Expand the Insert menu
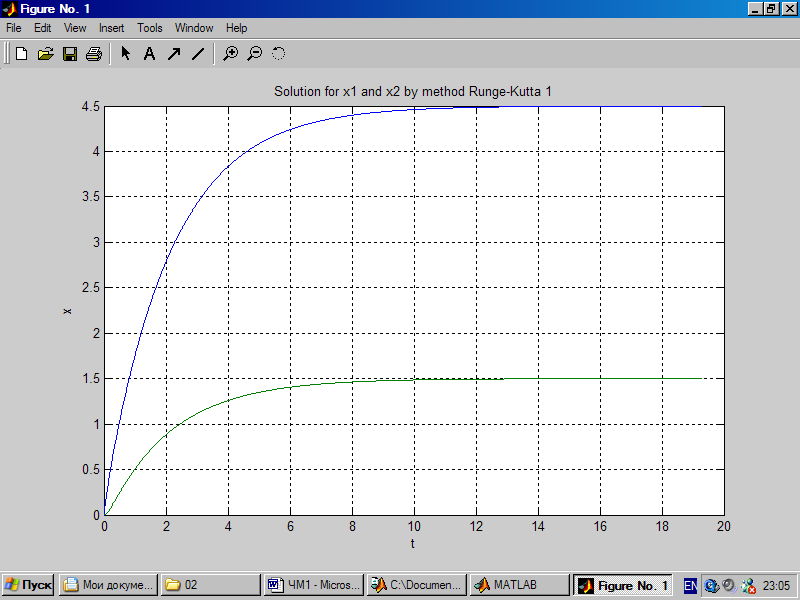Viewport: 800px width, 600px height. tap(111, 28)
